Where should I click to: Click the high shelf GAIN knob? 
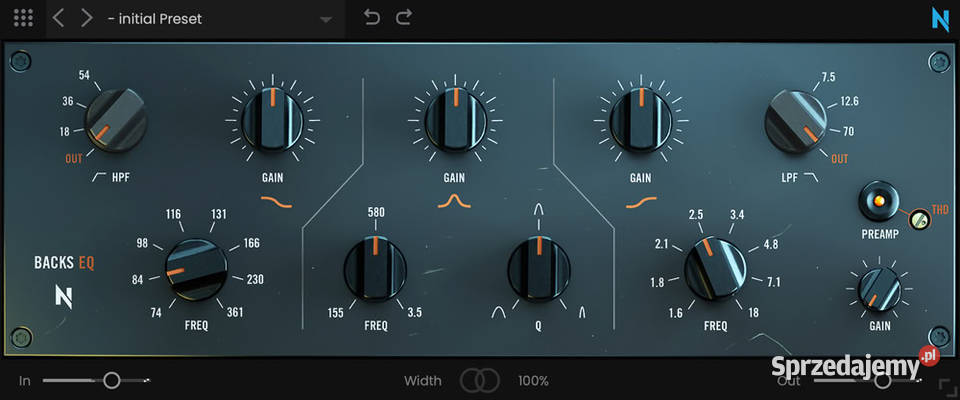pos(641,120)
